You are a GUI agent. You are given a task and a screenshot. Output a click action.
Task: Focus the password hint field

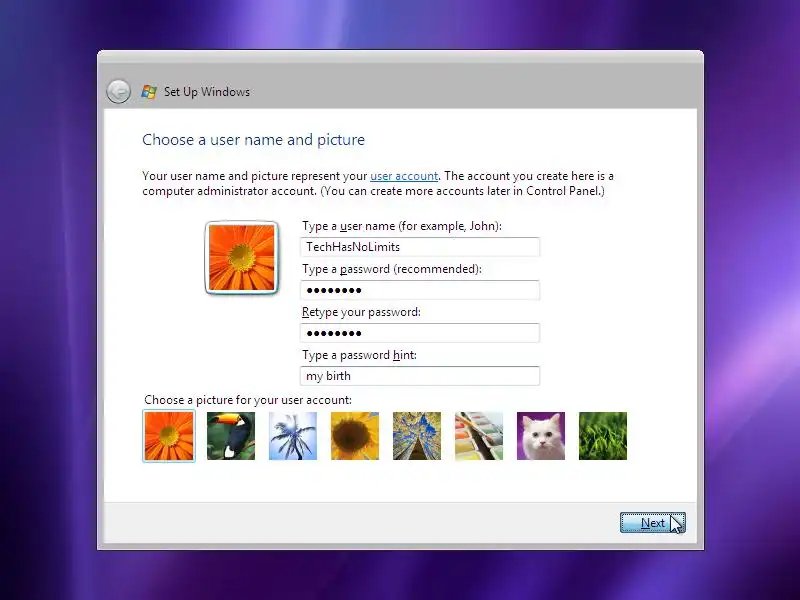[x=420, y=376]
